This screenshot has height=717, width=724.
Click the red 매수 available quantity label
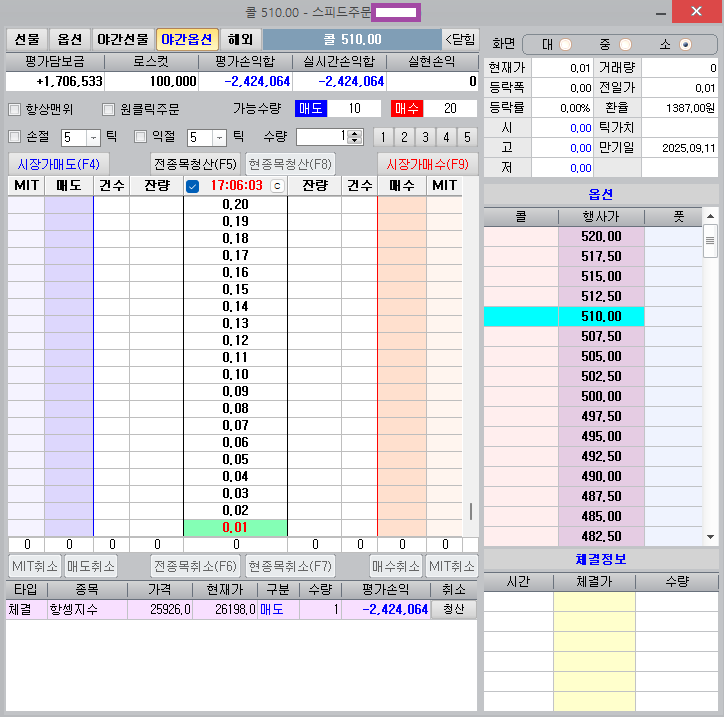(x=407, y=108)
